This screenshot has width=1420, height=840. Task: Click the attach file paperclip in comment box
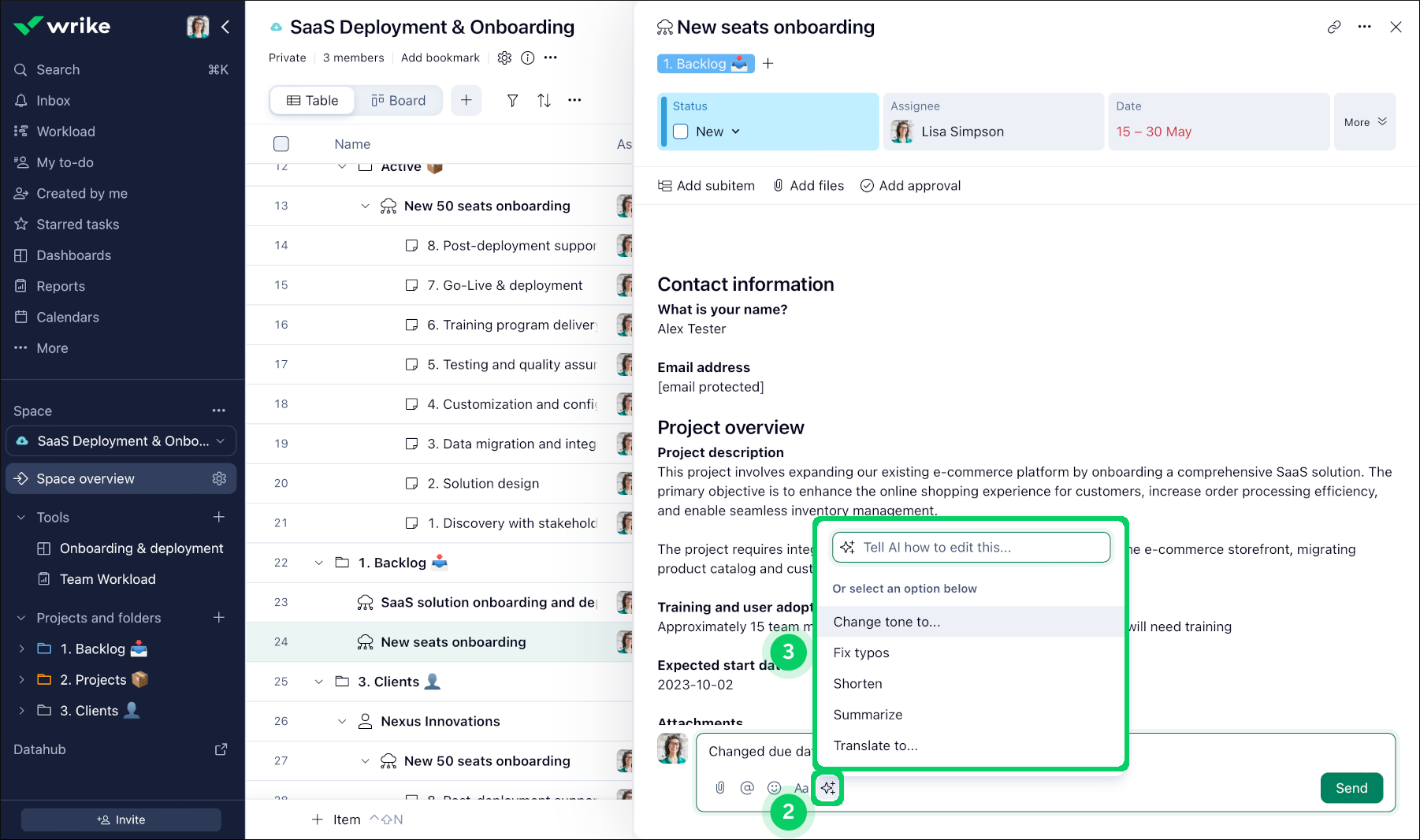click(720, 788)
